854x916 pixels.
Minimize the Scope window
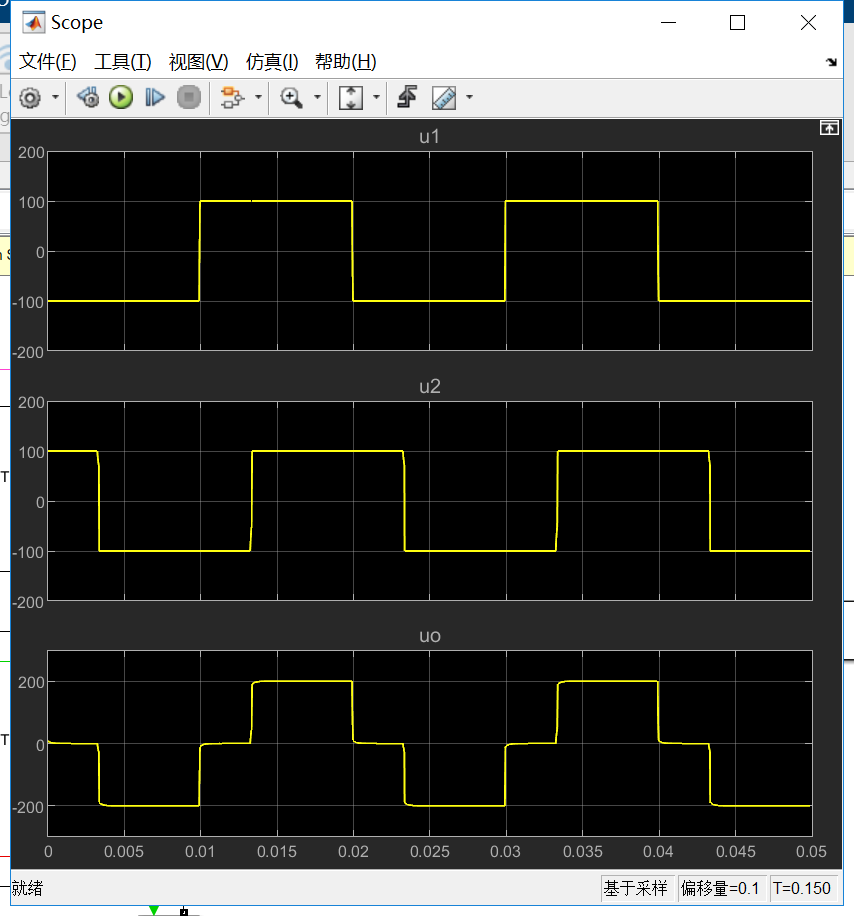coord(668,23)
